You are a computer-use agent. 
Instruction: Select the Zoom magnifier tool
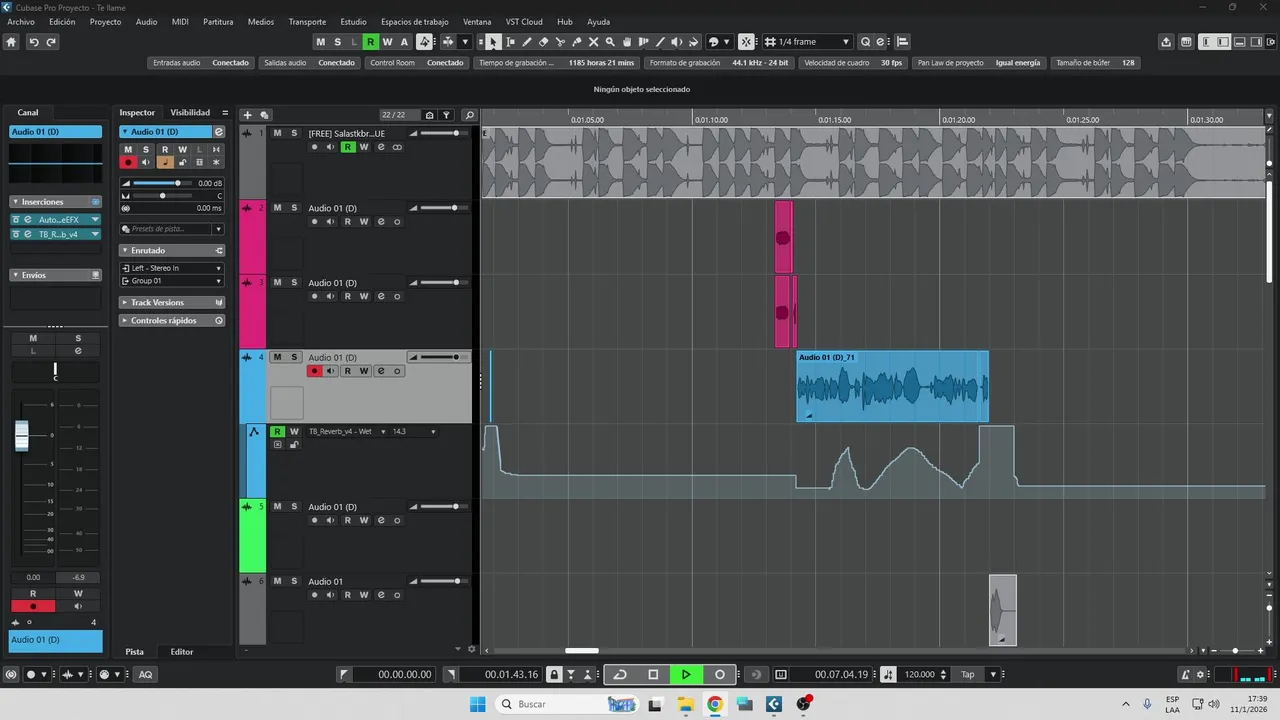[x=610, y=42]
